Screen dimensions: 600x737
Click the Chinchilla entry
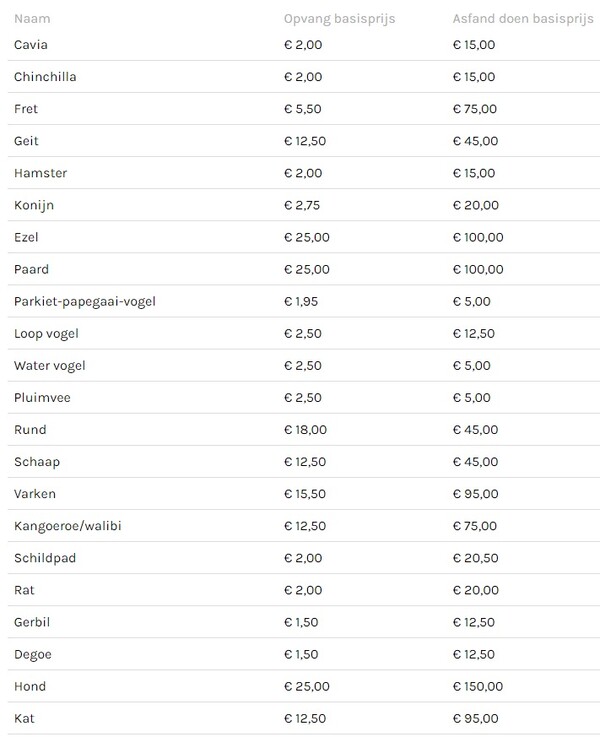tap(45, 77)
